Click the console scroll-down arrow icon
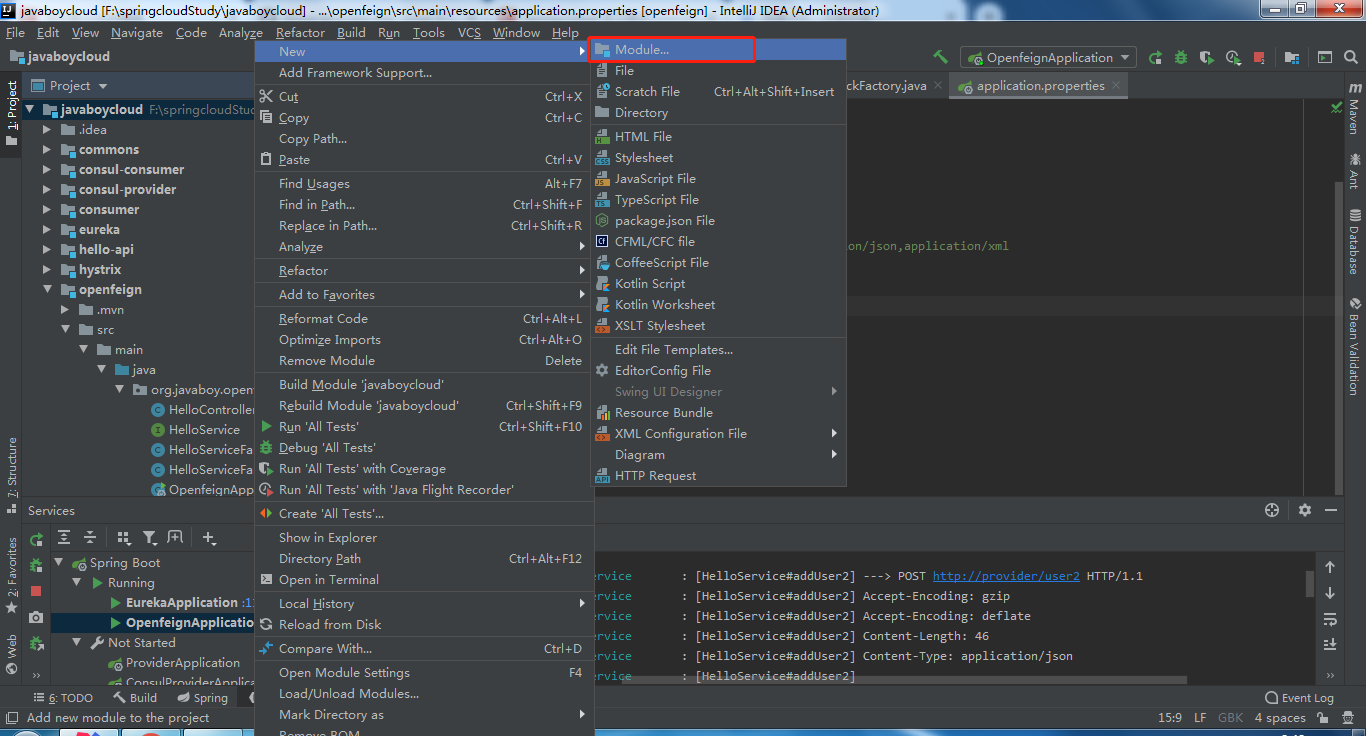Viewport: 1366px width, 736px height. tap(1330, 593)
